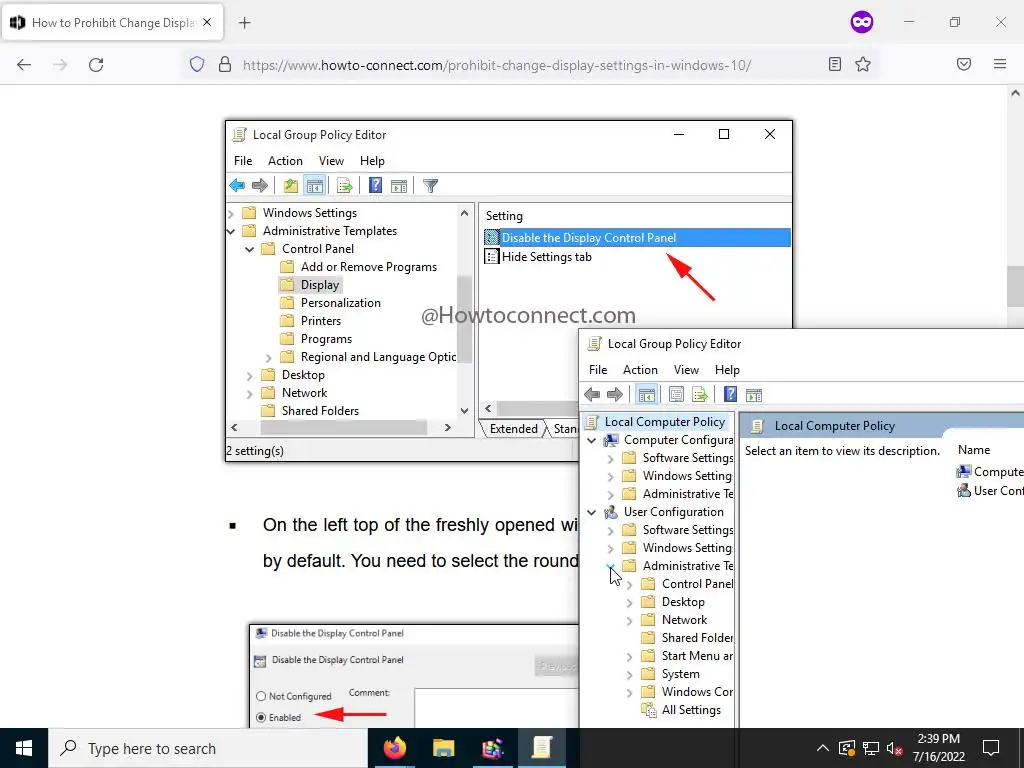This screenshot has height=768, width=1024.
Task: Toggle Show/Hide Action Pane in front Policy Editor
Action: [754, 394]
